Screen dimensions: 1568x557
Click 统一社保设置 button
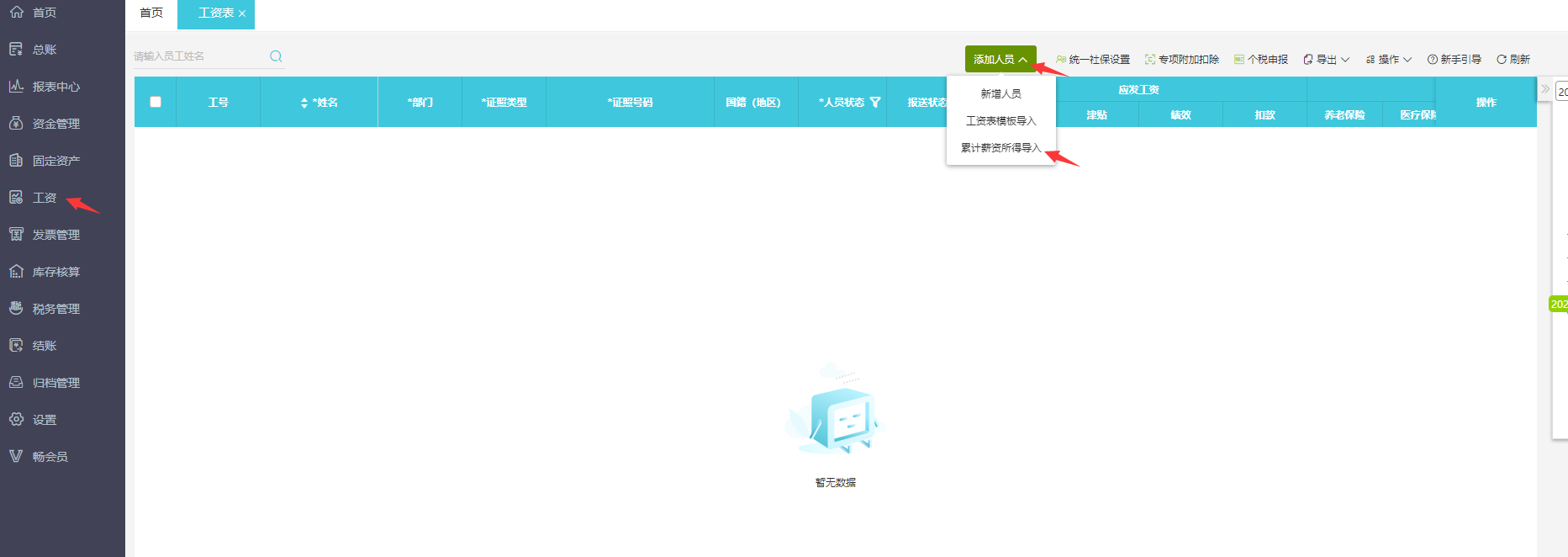(x=1093, y=60)
